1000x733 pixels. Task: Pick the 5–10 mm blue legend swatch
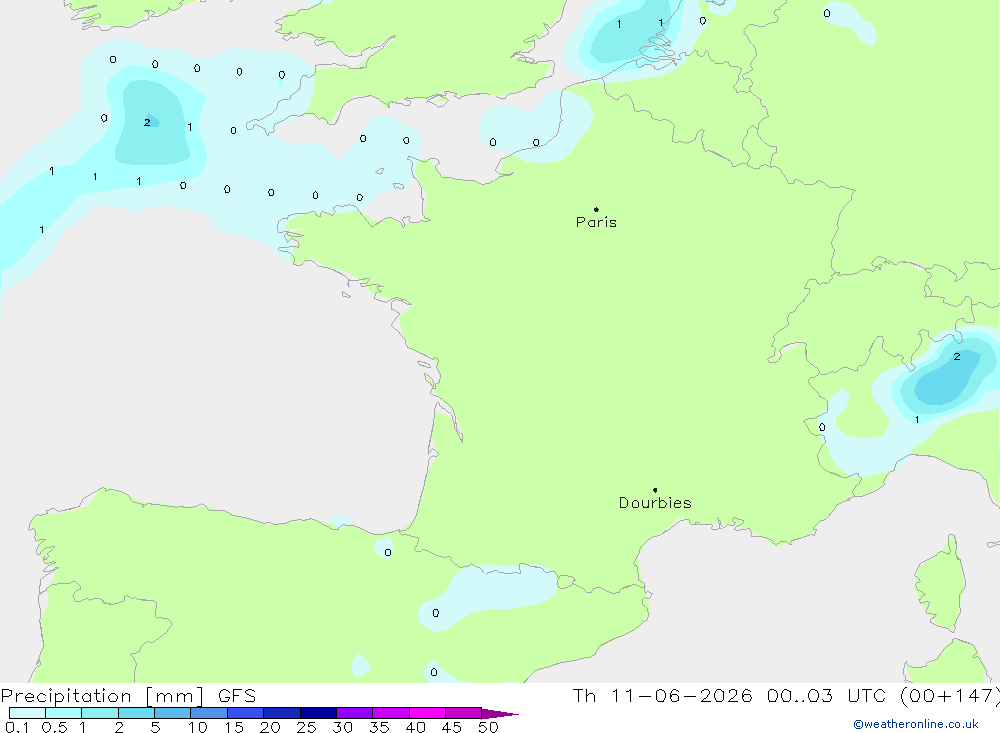click(173, 713)
